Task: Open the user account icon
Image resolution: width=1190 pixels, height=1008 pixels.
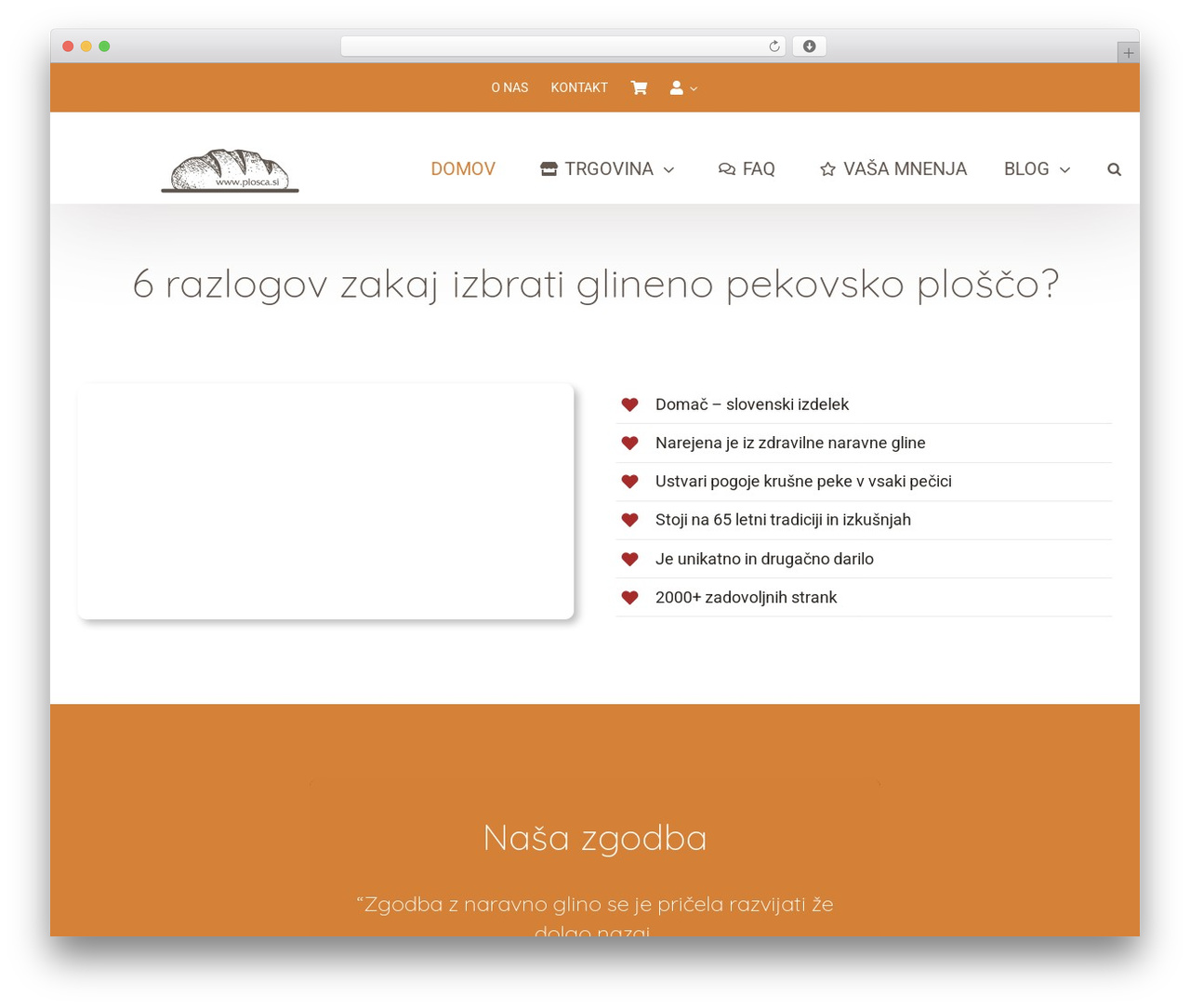Action: [677, 87]
